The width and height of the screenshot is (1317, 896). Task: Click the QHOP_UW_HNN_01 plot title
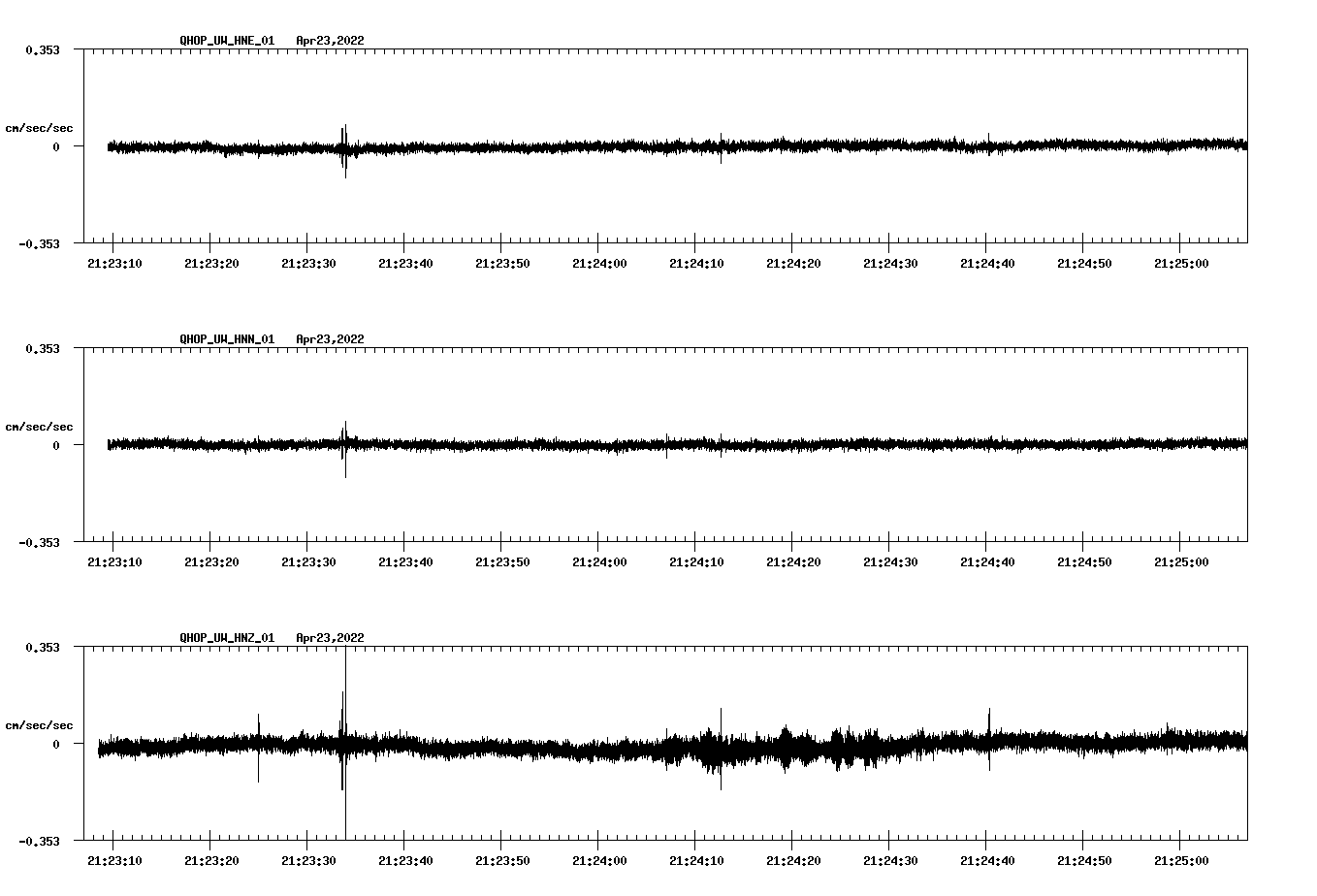coord(227,339)
